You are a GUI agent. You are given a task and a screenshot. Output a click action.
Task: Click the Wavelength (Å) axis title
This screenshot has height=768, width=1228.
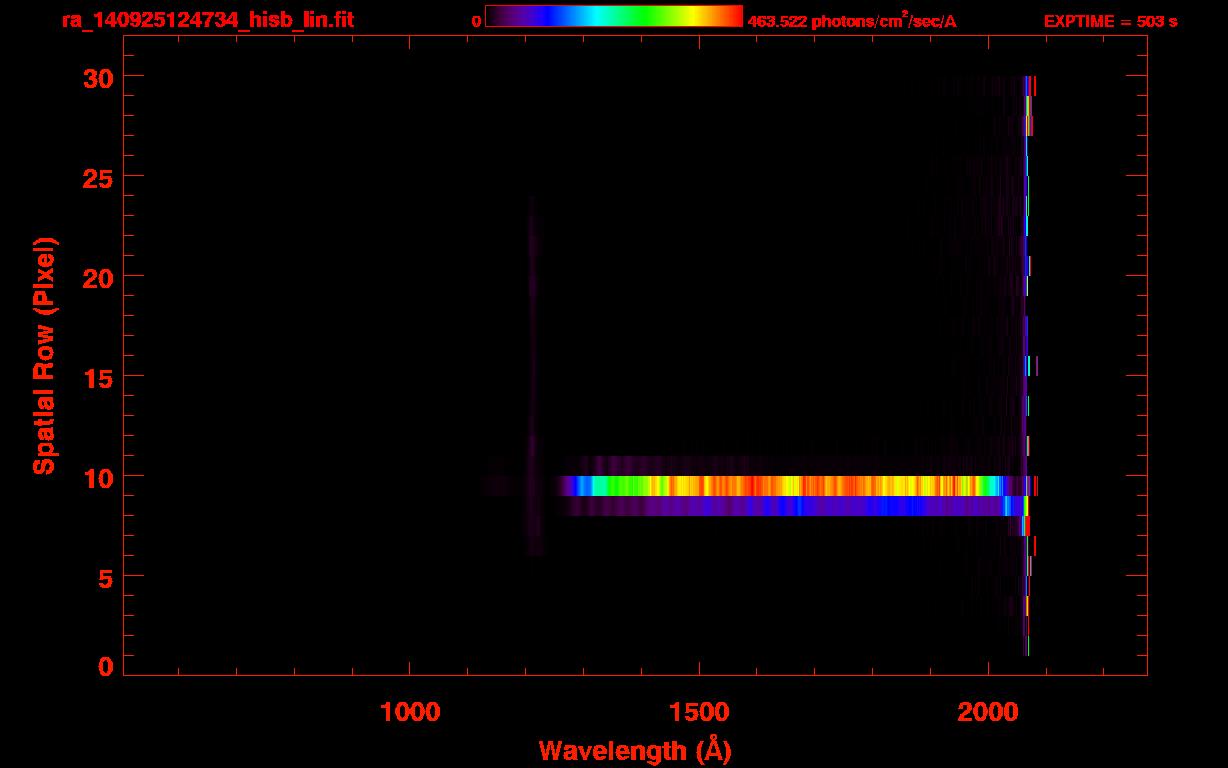pyautogui.click(x=635, y=750)
